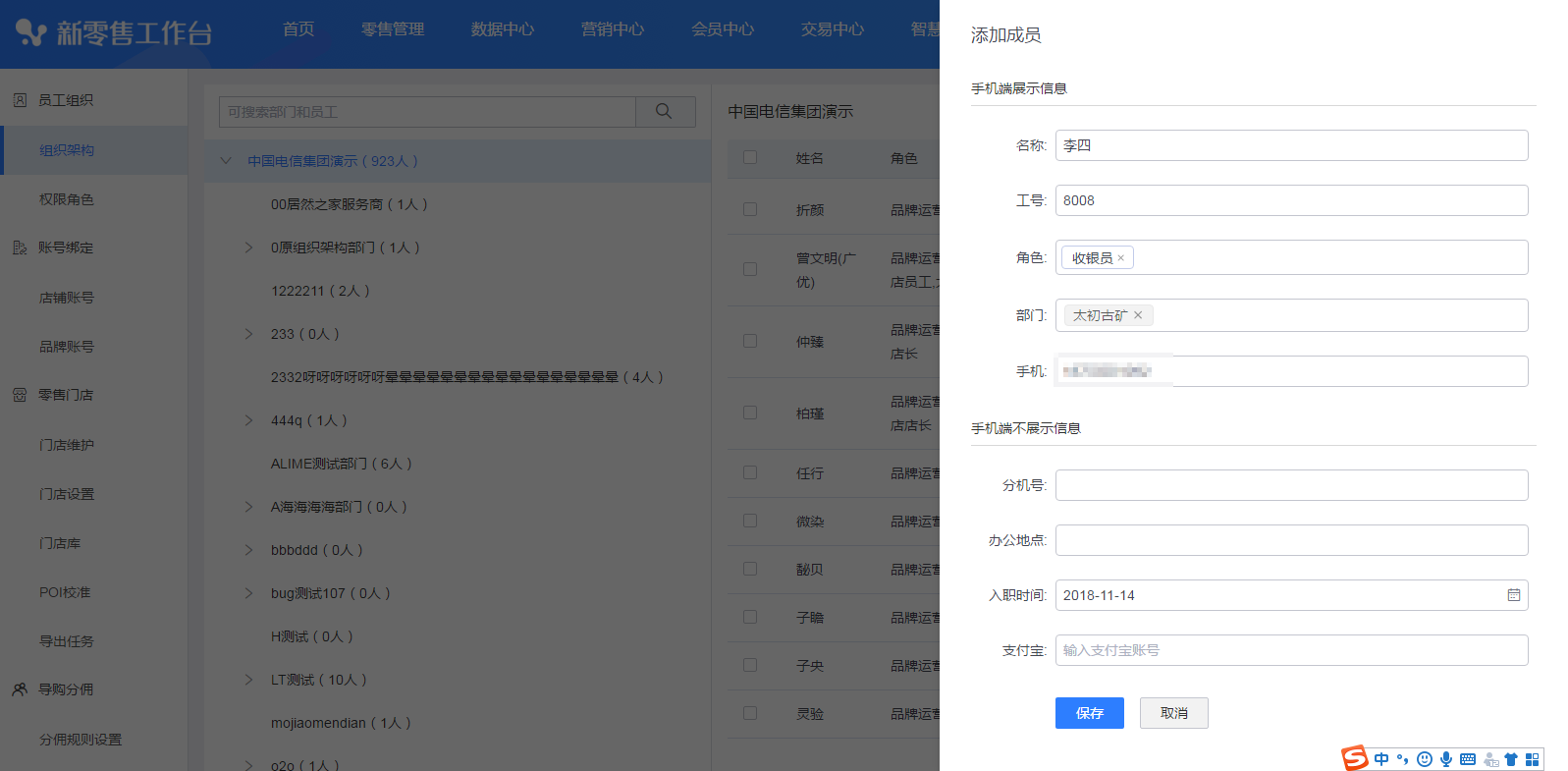
Task: Go to the 零售管理 top menu
Action: [x=393, y=29]
